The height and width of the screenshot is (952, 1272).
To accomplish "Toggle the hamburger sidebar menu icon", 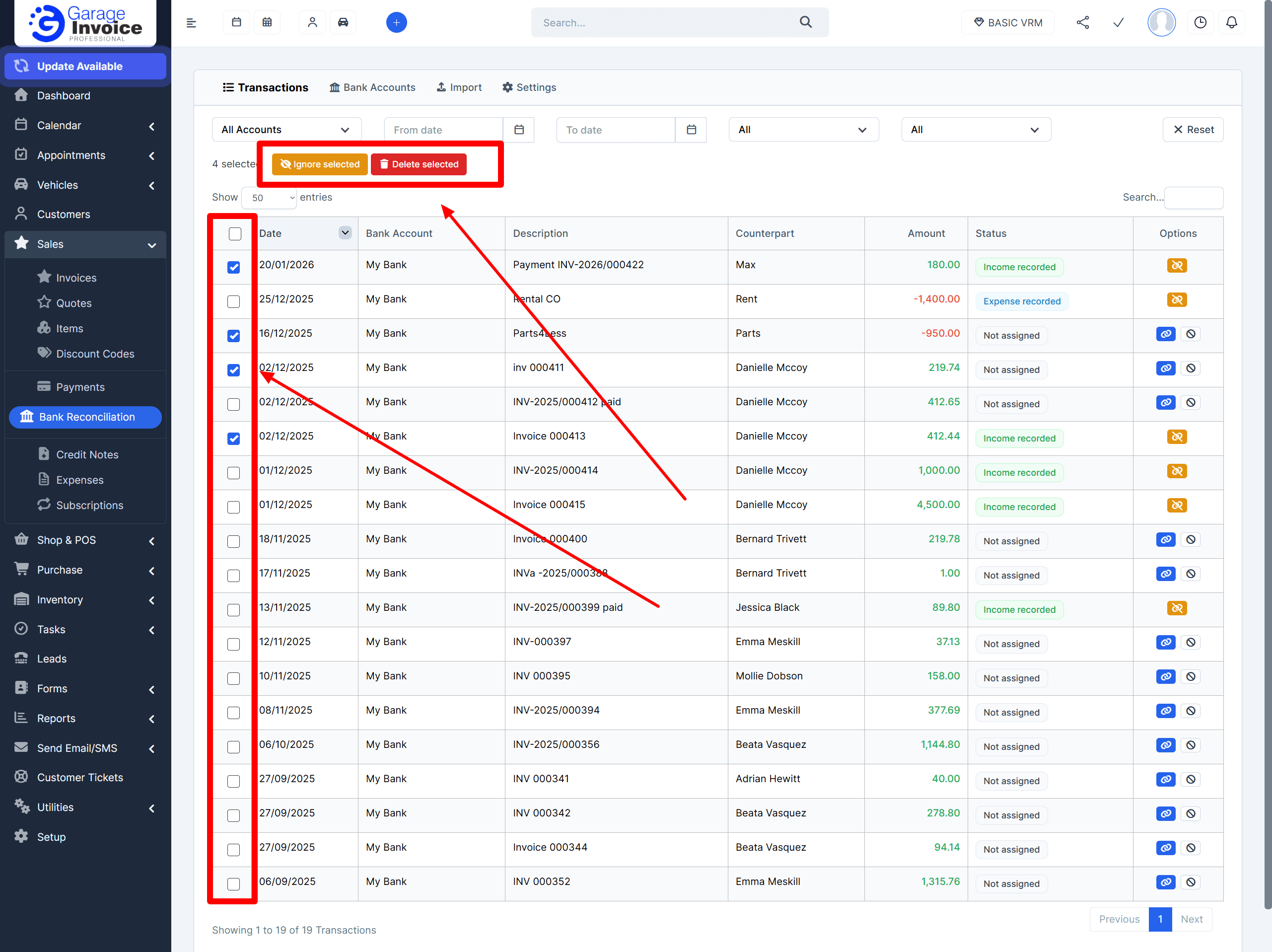I will 192,22.
